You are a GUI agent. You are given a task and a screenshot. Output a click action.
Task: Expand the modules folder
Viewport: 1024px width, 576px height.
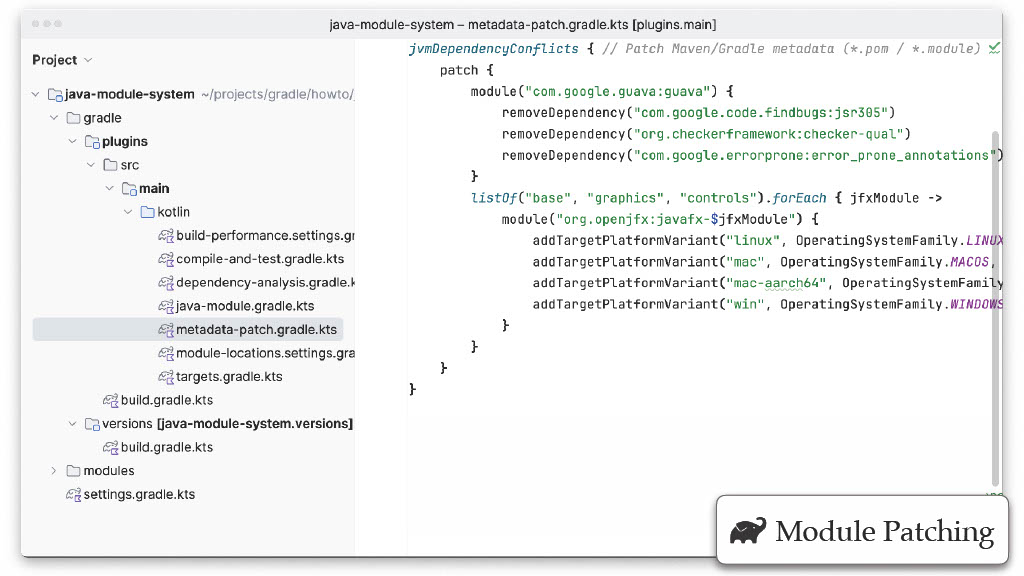[54, 471]
